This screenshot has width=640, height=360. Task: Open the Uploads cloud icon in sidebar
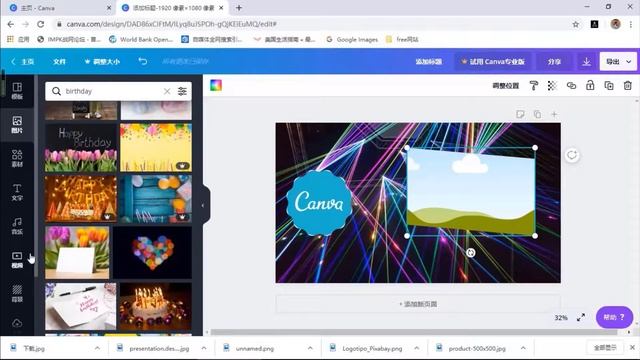[17, 323]
